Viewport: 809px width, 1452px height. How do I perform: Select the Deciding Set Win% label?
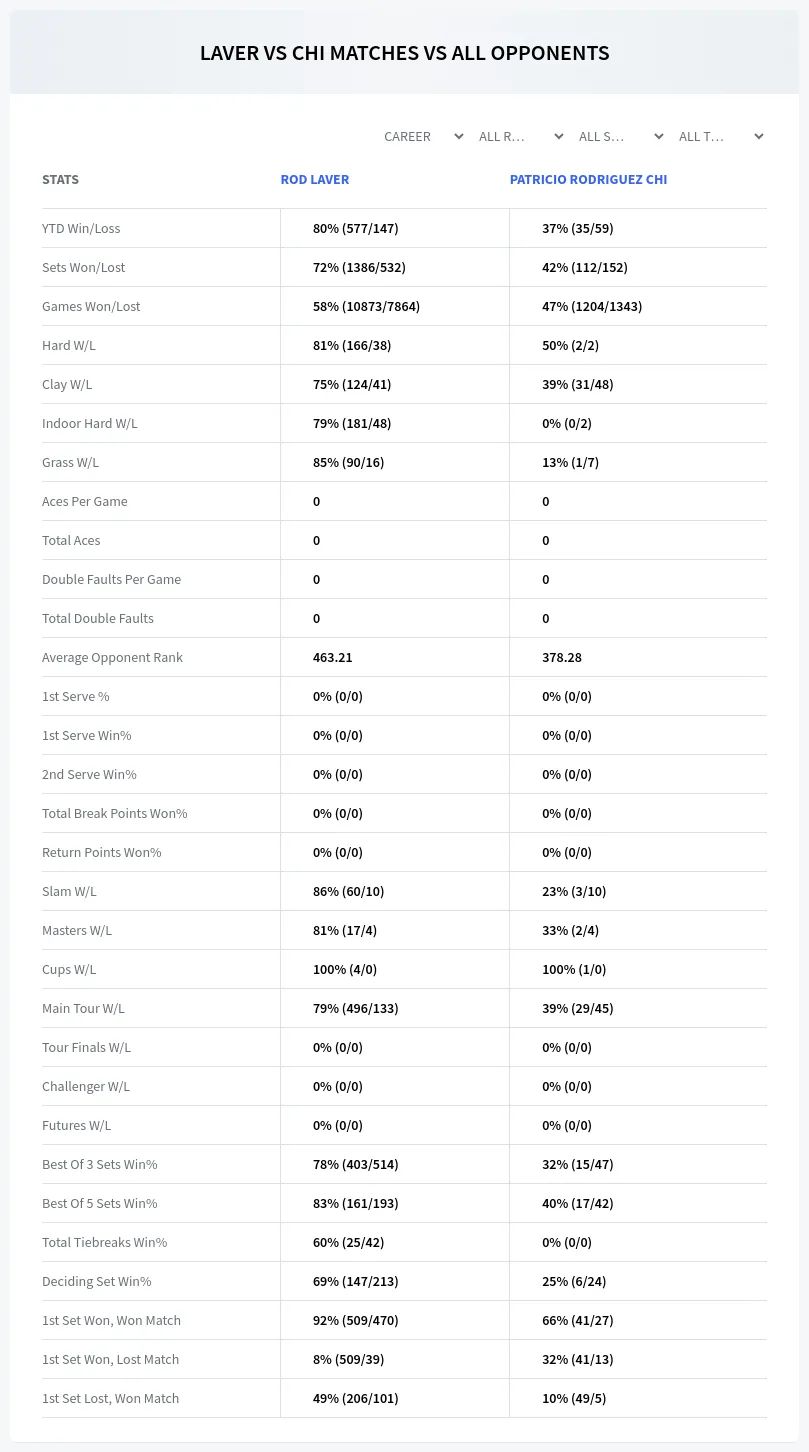pyautogui.click(x=96, y=1281)
